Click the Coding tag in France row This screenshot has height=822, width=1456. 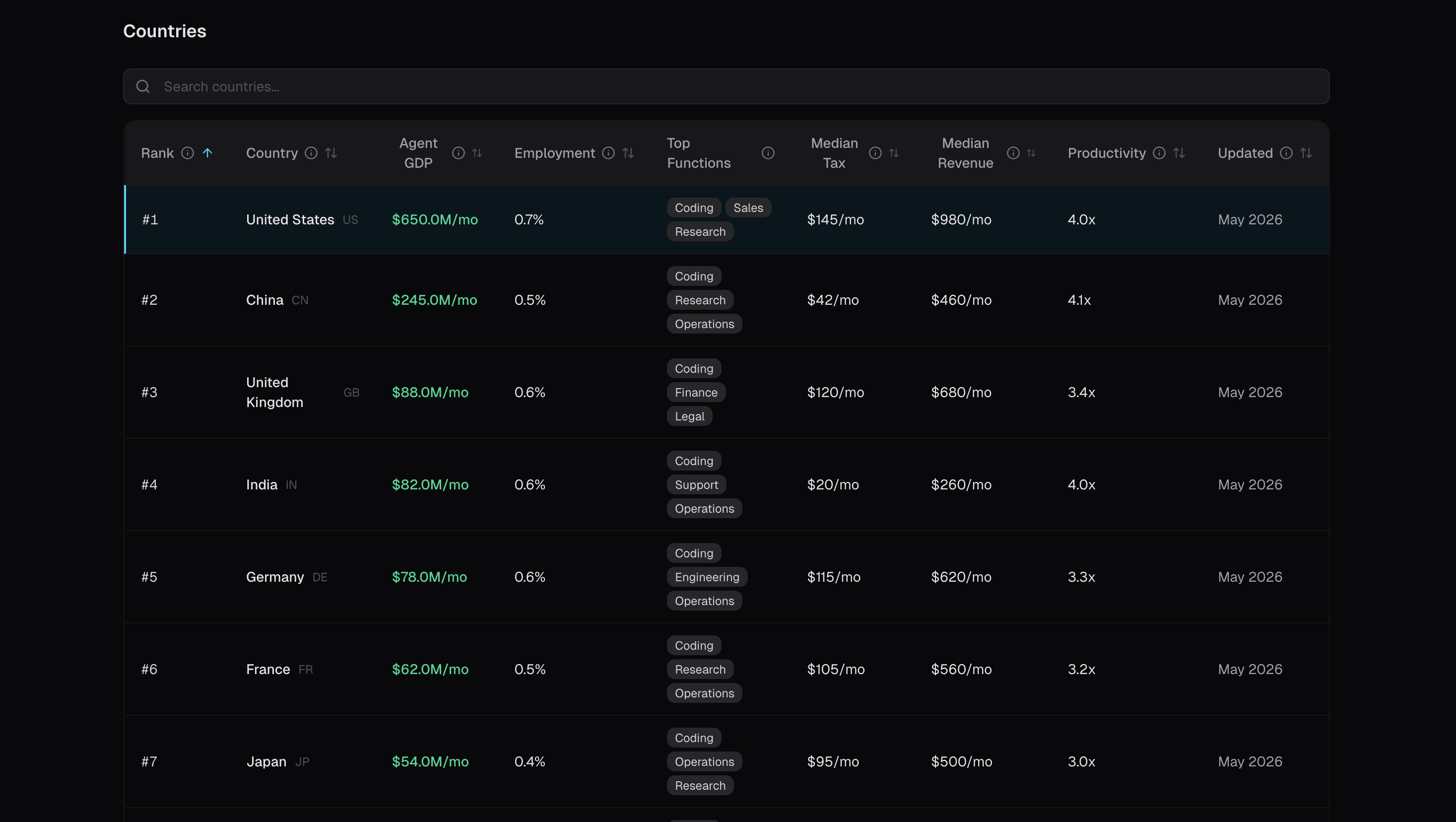coord(694,645)
